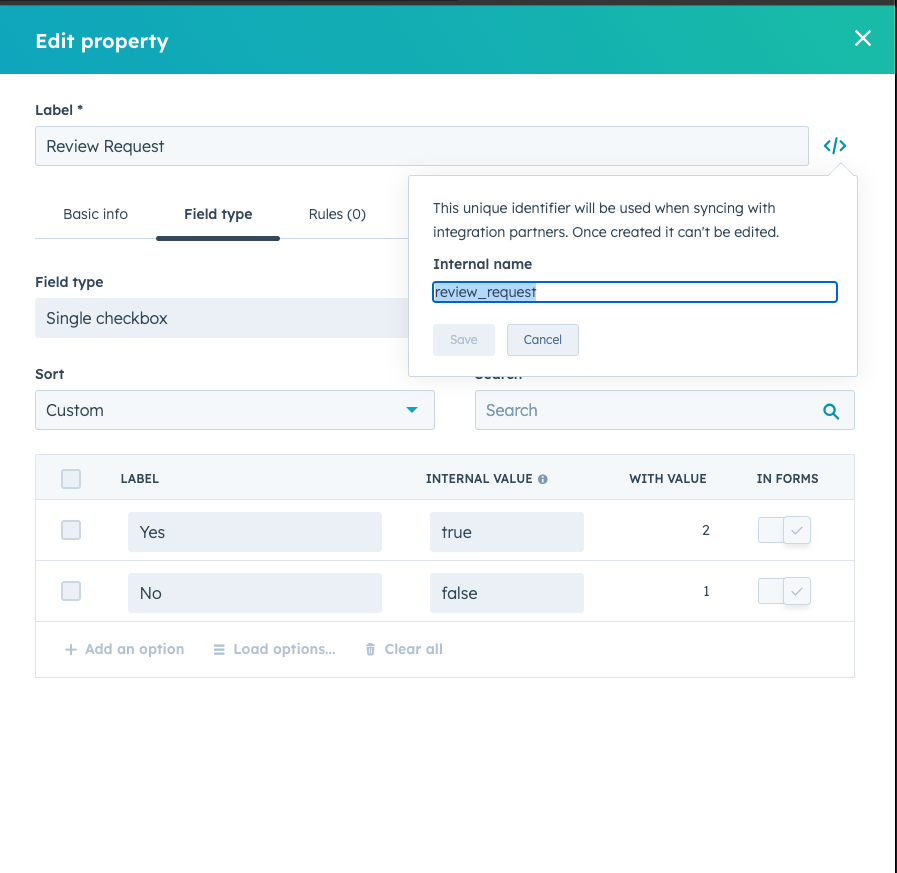Click the search magnifier icon
Screen dimensions: 897x873
pos(830,411)
